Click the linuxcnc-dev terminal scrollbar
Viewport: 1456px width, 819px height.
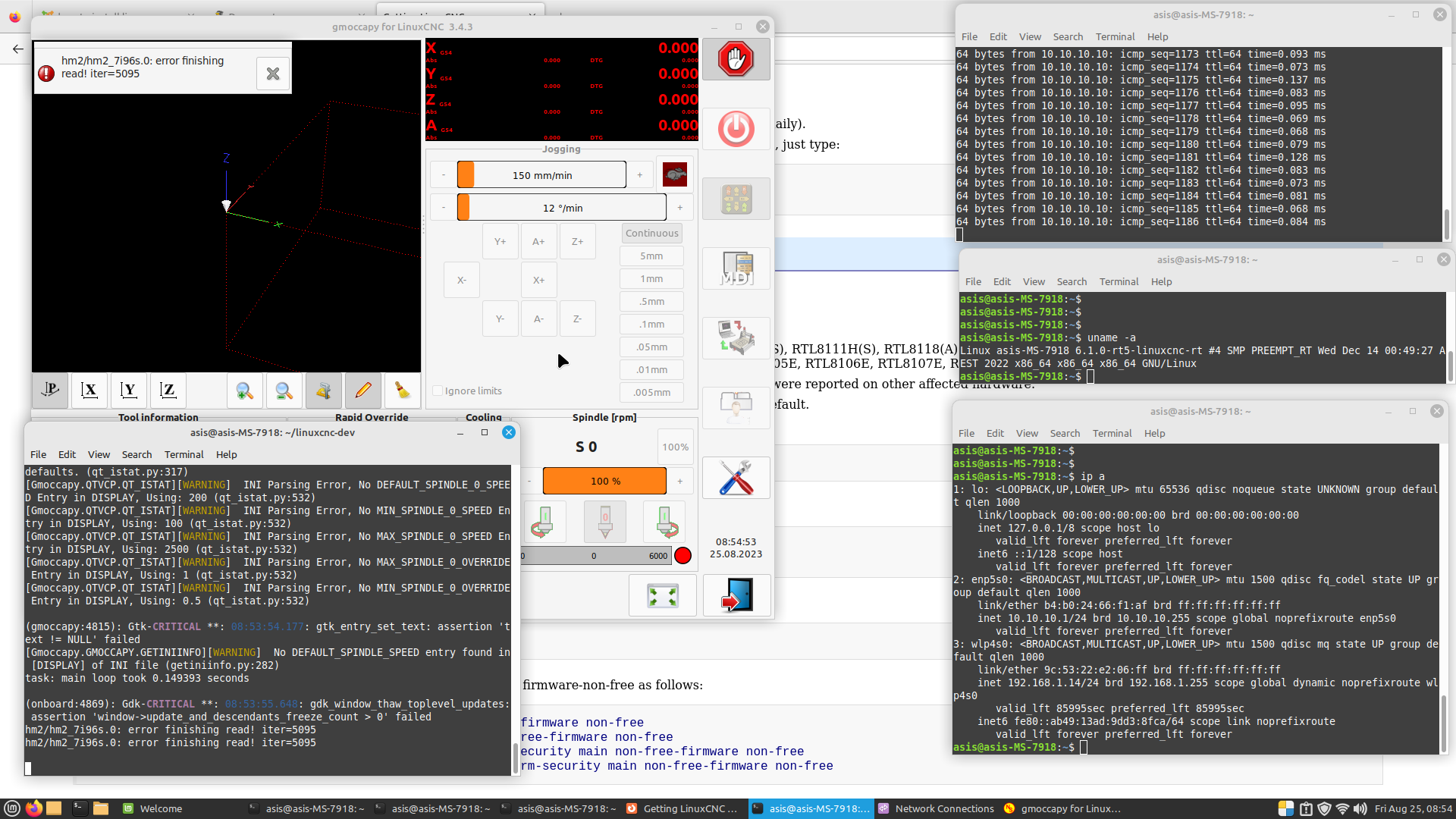tap(516, 758)
